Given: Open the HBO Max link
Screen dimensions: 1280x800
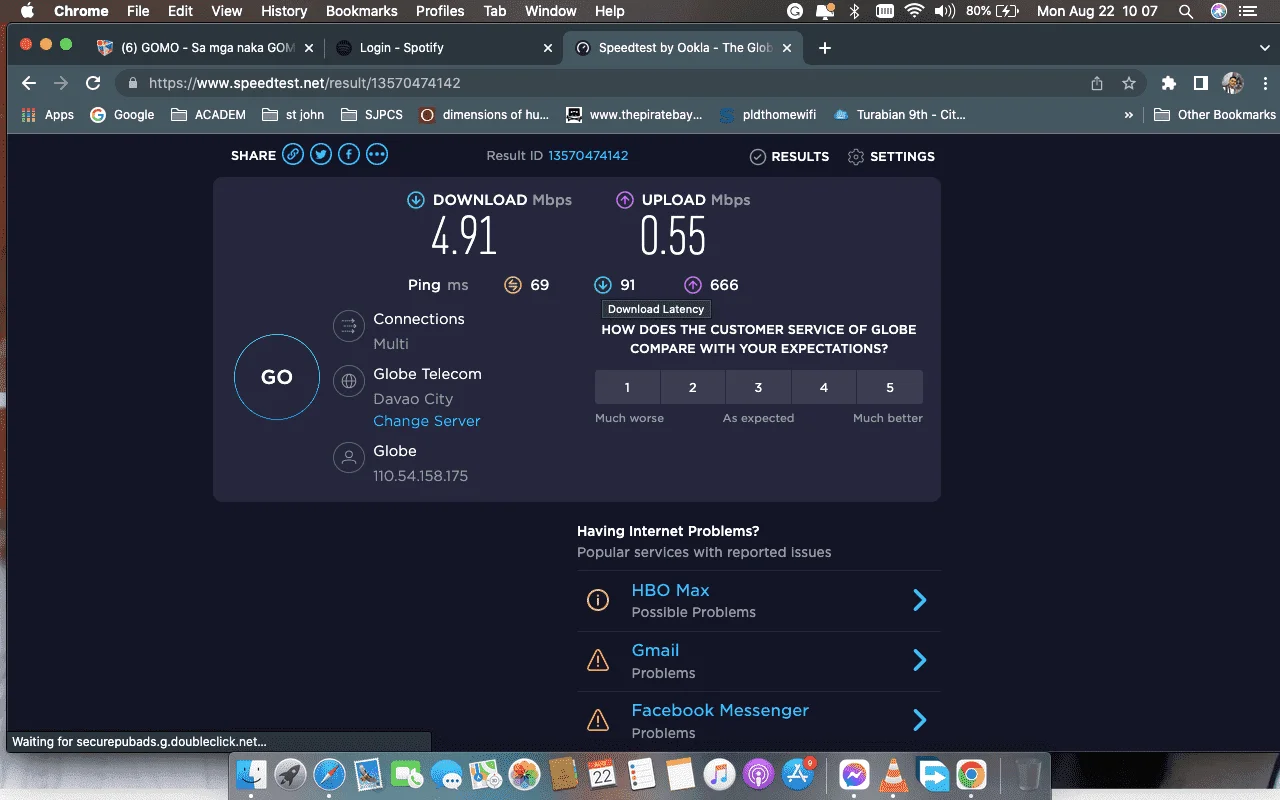Looking at the screenshot, I should point(670,590).
